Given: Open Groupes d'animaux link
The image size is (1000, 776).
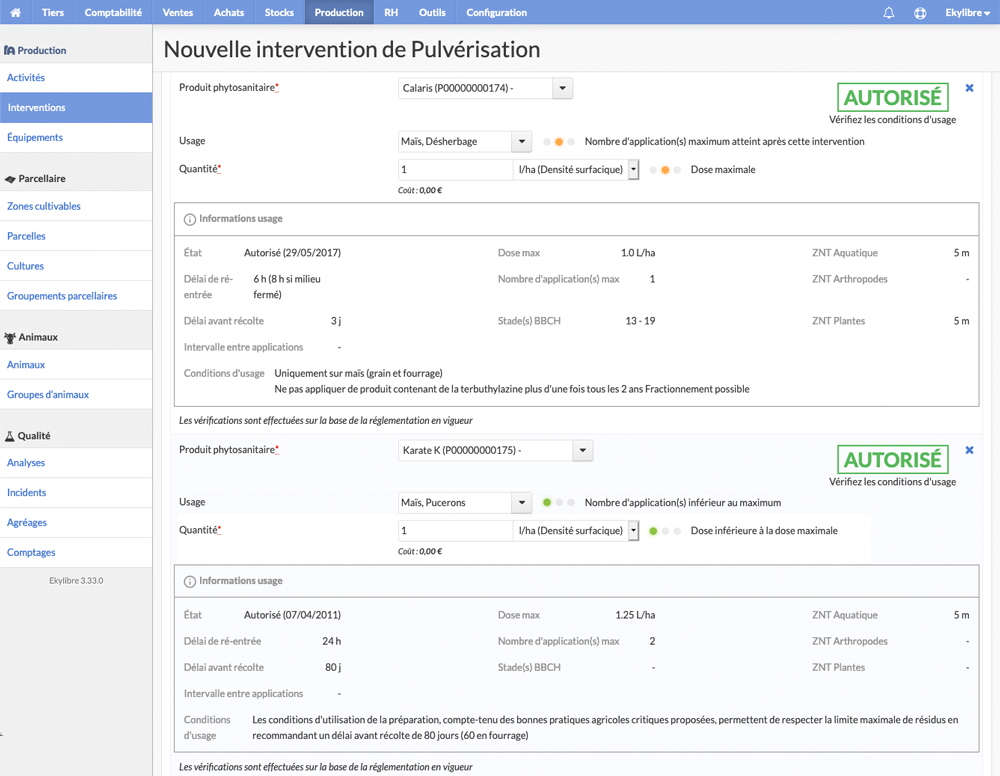Looking at the screenshot, I should tap(48, 395).
